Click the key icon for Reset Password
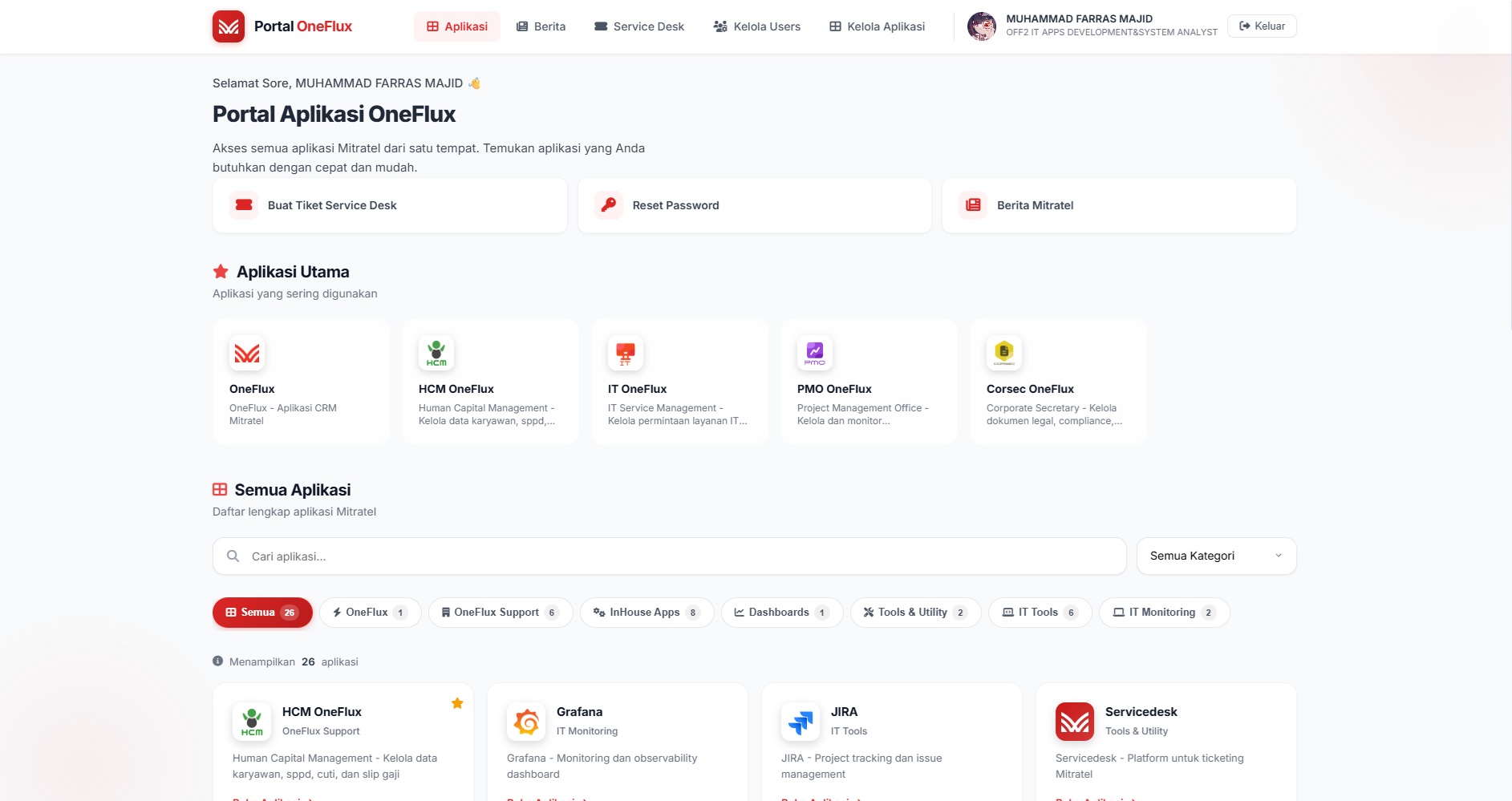Viewport: 1512px width, 801px height. [x=609, y=205]
